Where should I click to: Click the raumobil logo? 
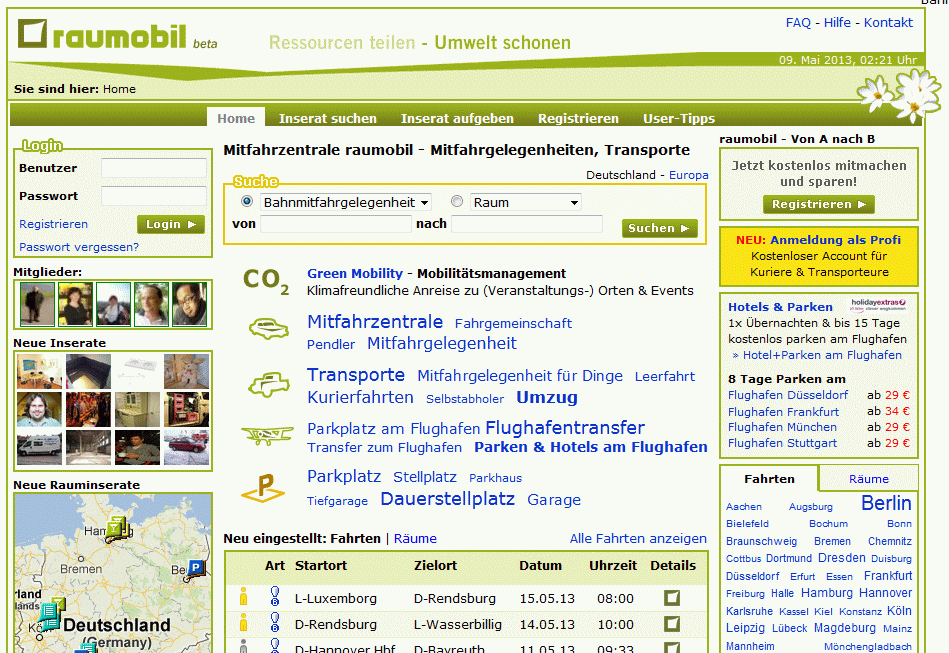103,37
